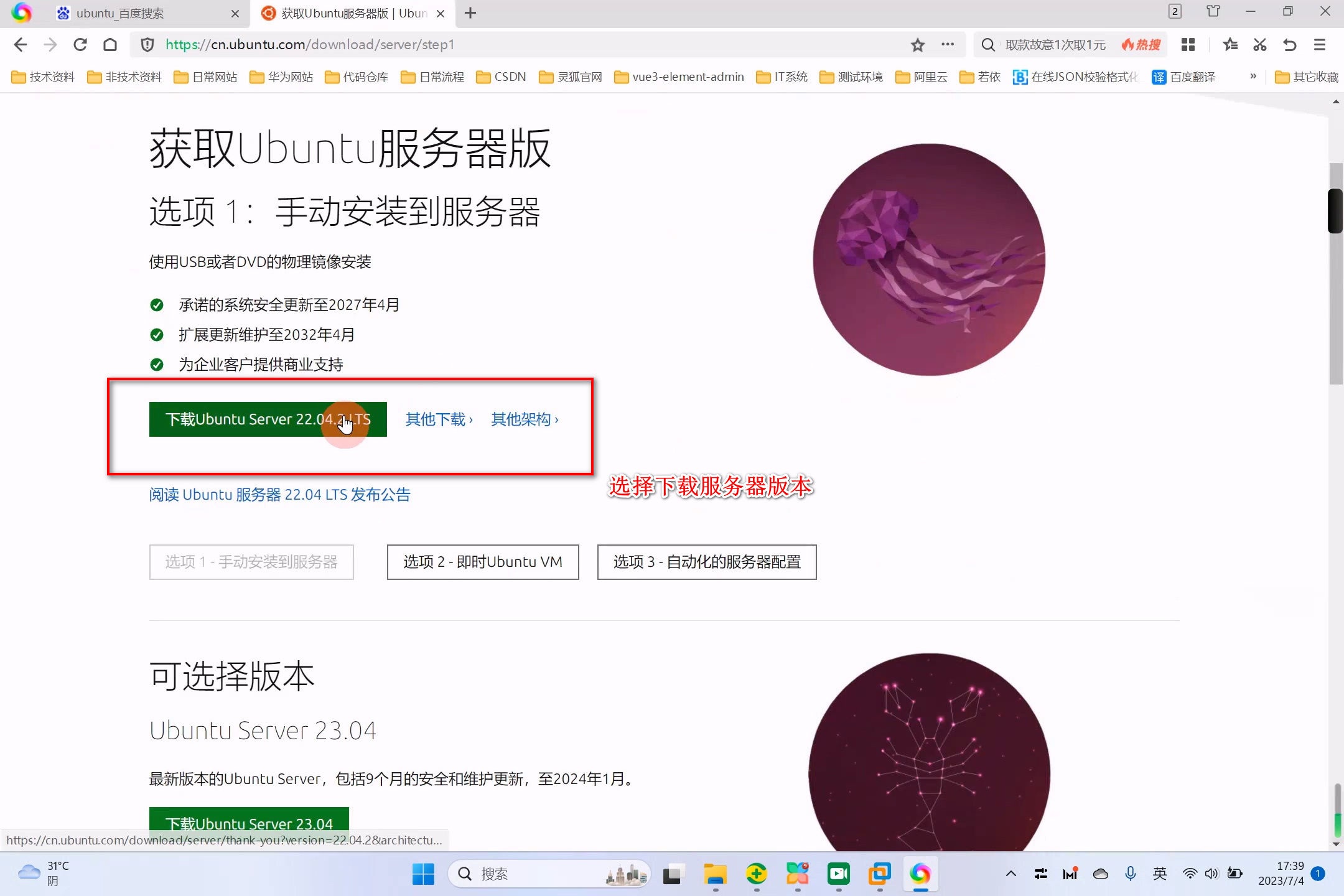This screenshot has height=896, width=1344.
Task: Open the vue3-element-admin bookmark folder
Action: [x=679, y=77]
